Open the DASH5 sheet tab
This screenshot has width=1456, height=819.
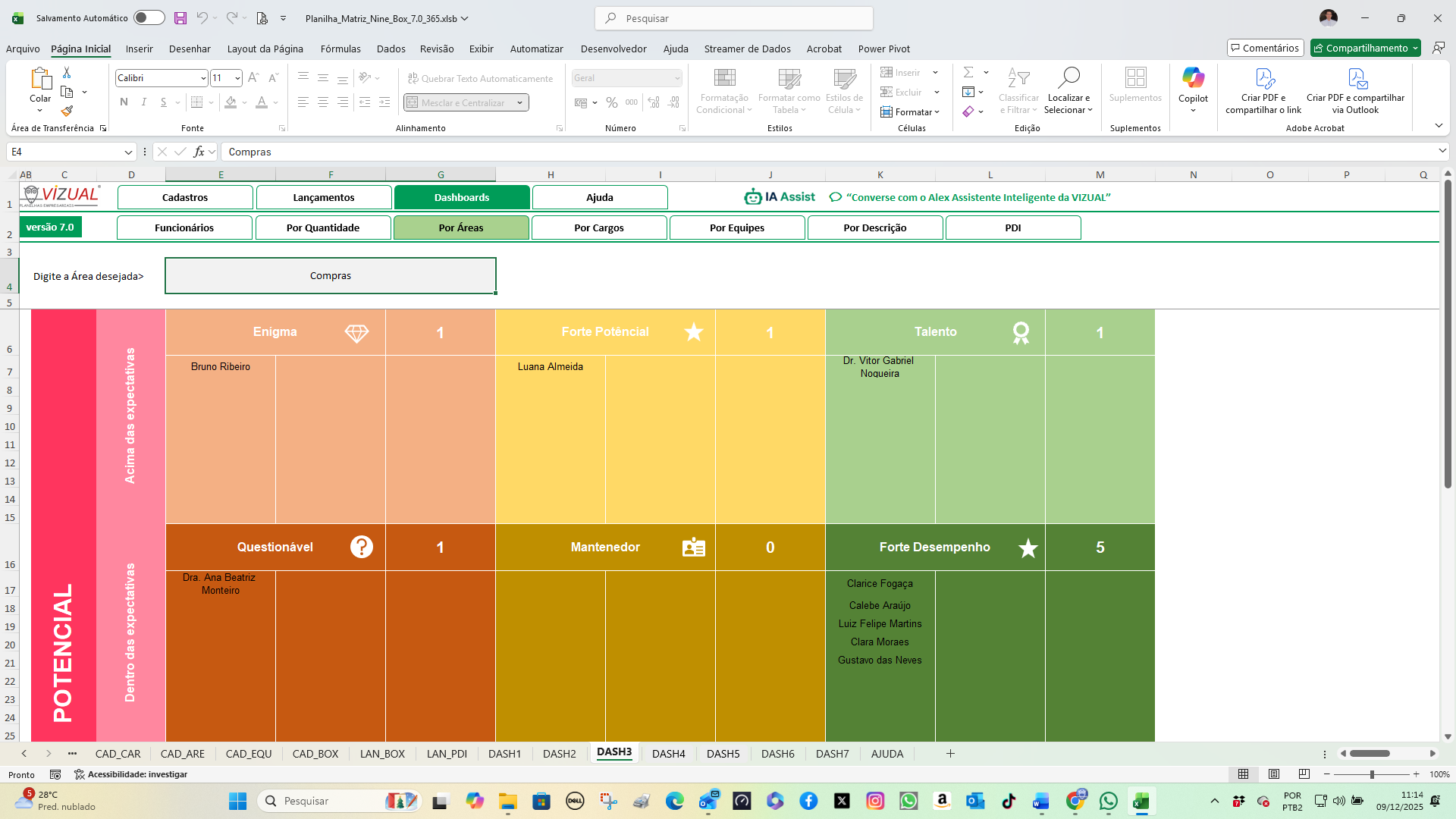click(x=723, y=754)
